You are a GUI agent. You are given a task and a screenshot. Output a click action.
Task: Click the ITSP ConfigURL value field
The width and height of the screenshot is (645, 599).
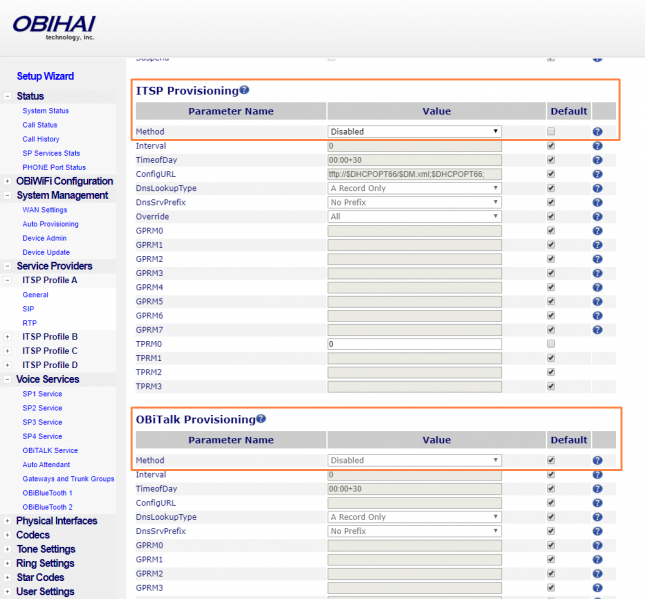[414, 174]
